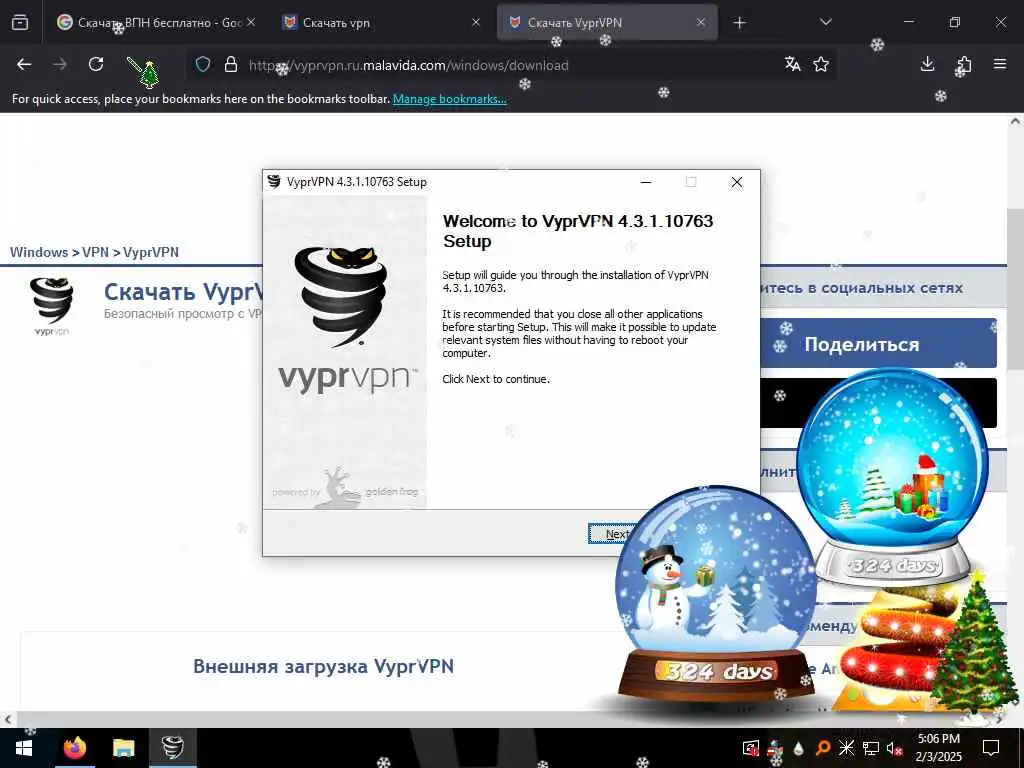
Task: Click the horizontal scrollbar left arrow
Action: 7,719
